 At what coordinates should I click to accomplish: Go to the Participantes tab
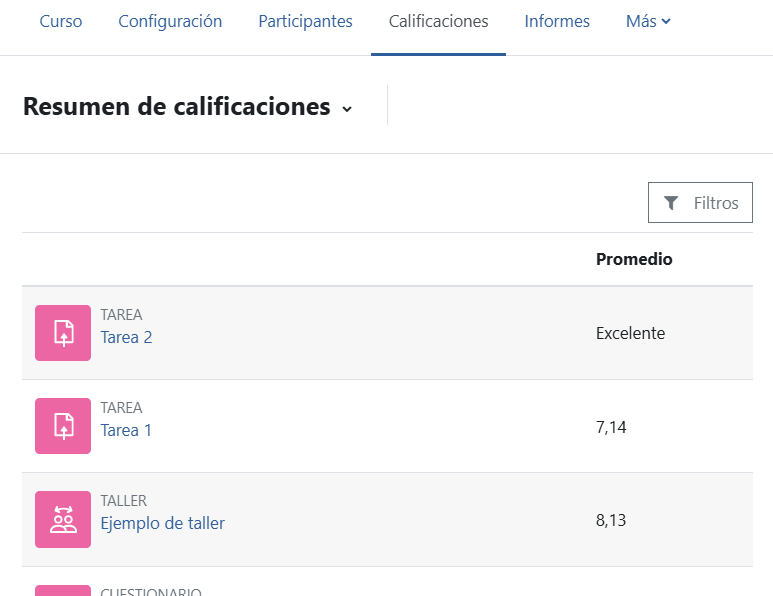[x=305, y=21]
